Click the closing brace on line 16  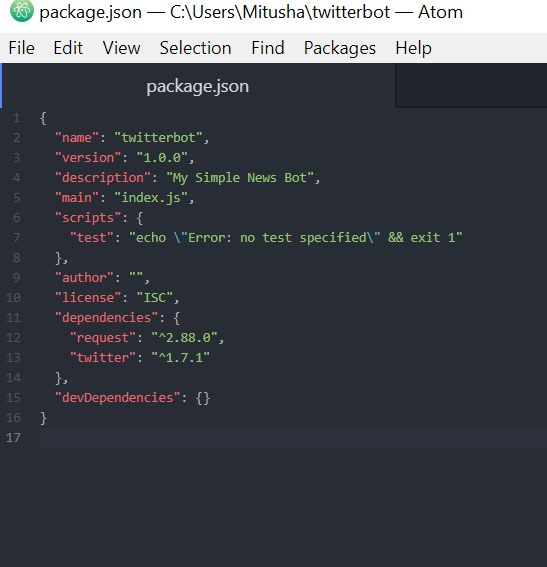point(43,418)
